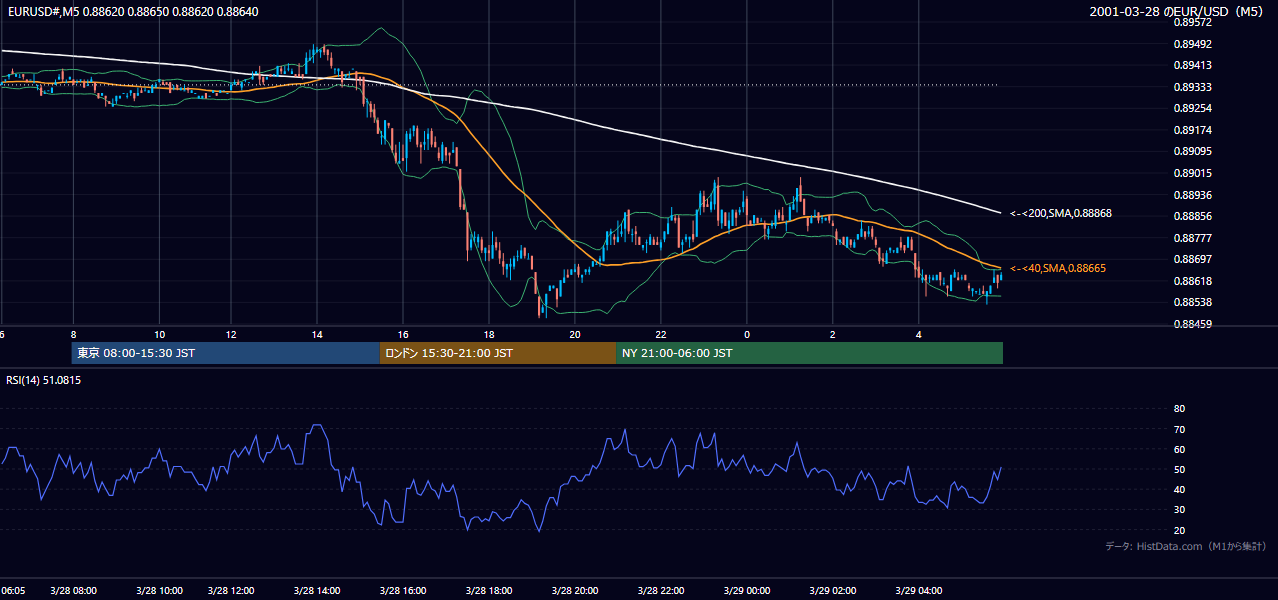
Task: Click the HistData.com data source credit
Action: pyautogui.click(x=1185, y=546)
